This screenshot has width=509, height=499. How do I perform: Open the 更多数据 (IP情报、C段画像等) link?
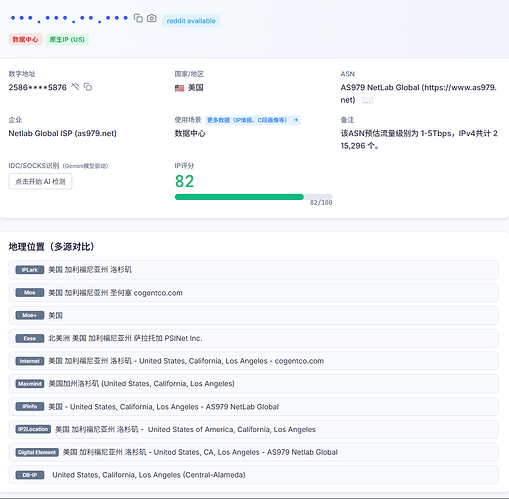click(x=253, y=120)
